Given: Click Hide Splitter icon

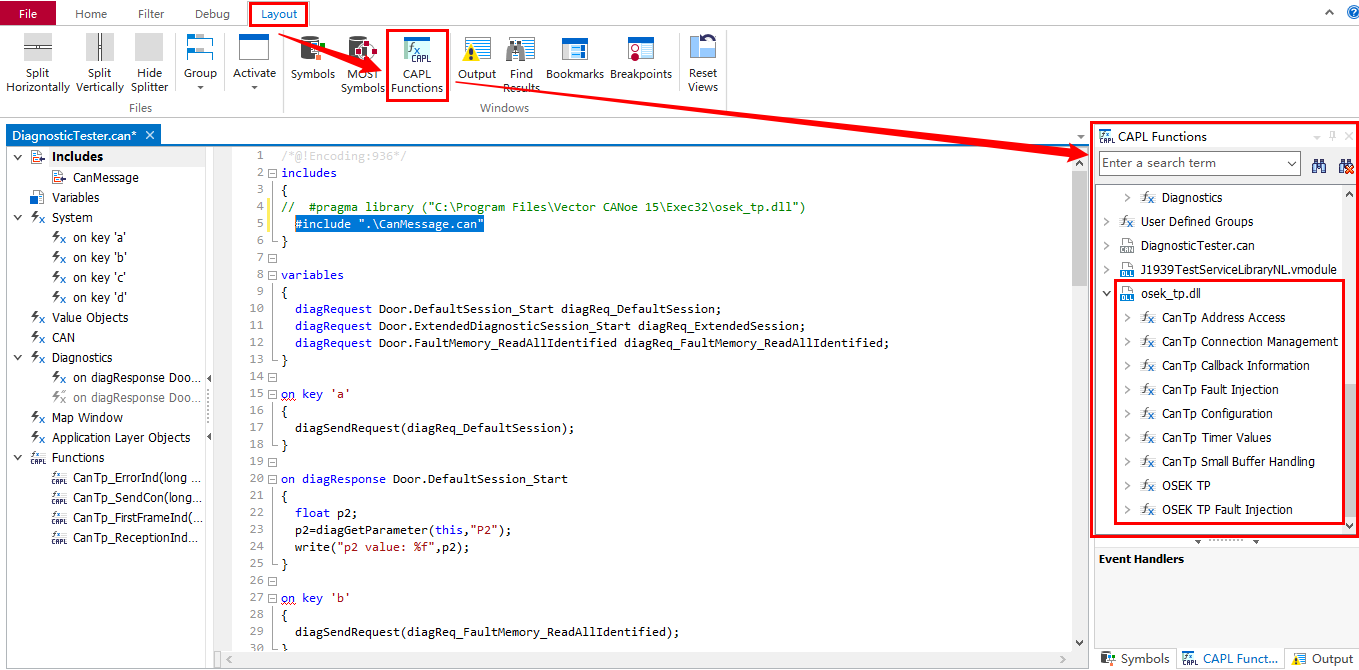Looking at the screenshot, I should coord(149,47).
